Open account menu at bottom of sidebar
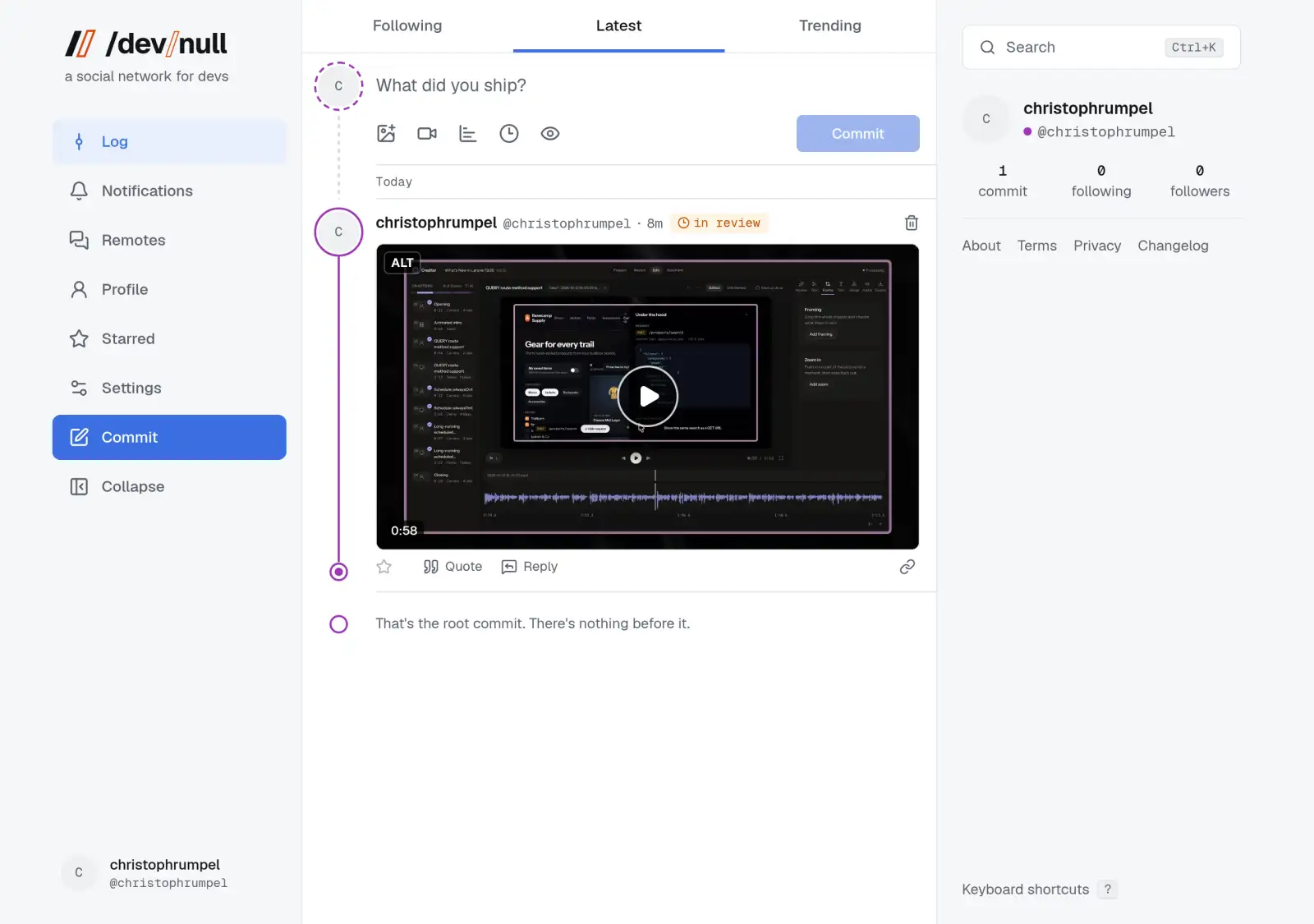 coord(169,872)
